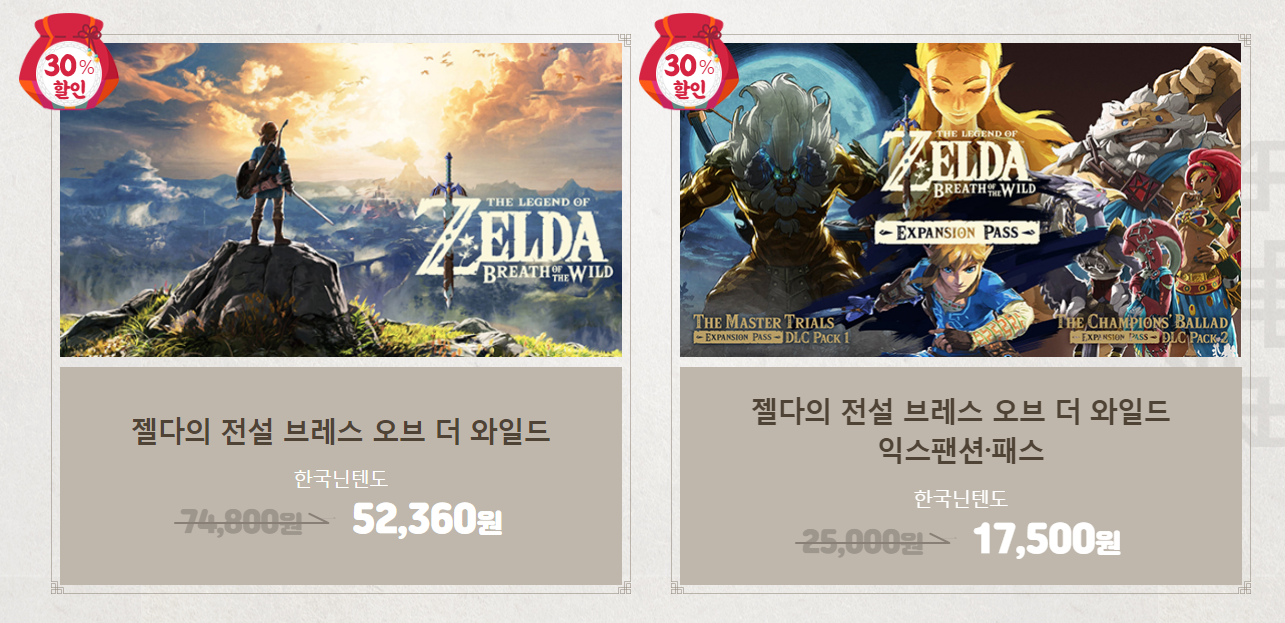Viewport: 1285px width, 623px height.
Task: Open the Expansion Pass banner image
Action: pos(961,200)
